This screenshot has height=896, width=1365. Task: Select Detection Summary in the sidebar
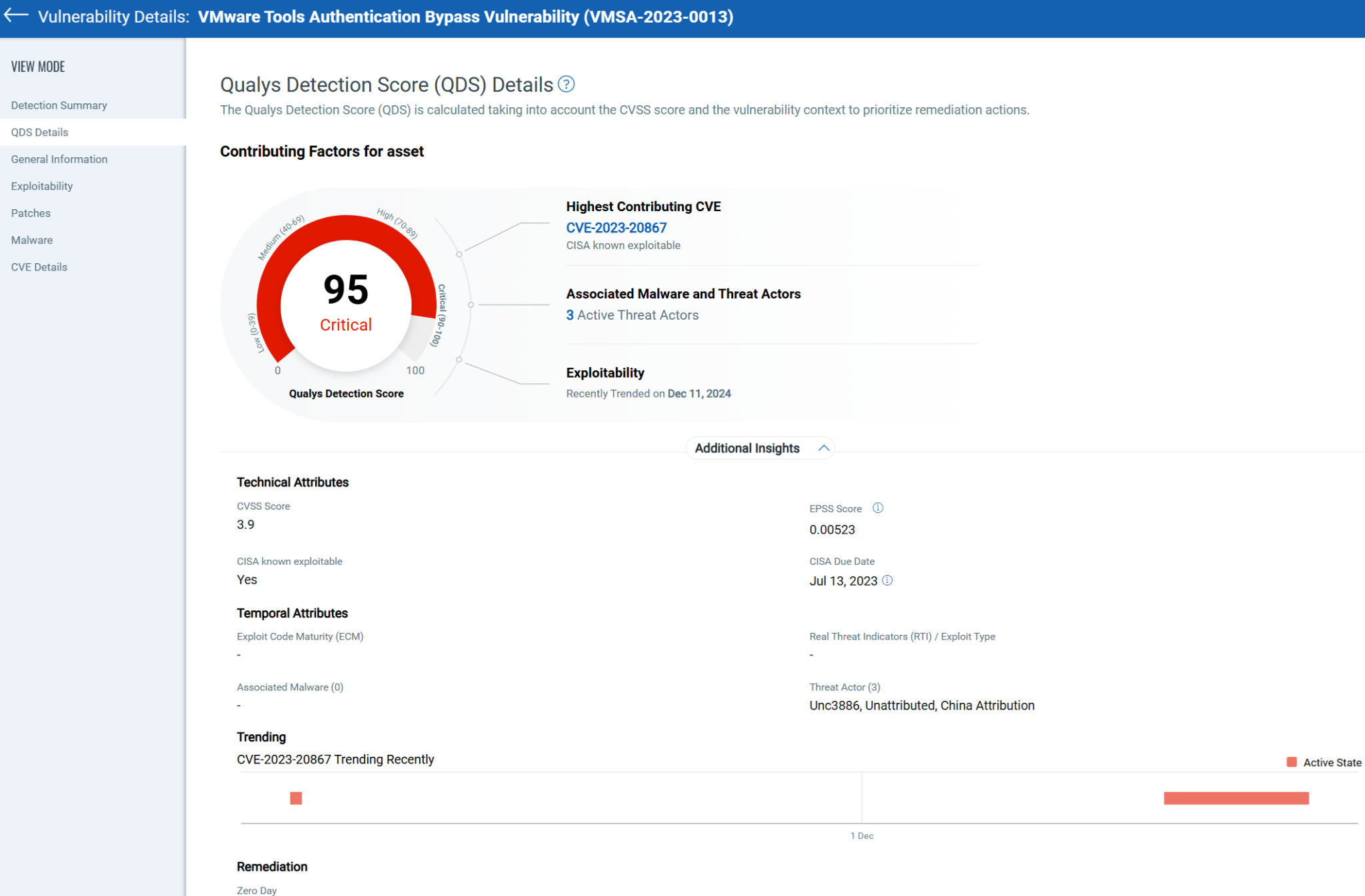pyautogui.click(x=59, y=105)
